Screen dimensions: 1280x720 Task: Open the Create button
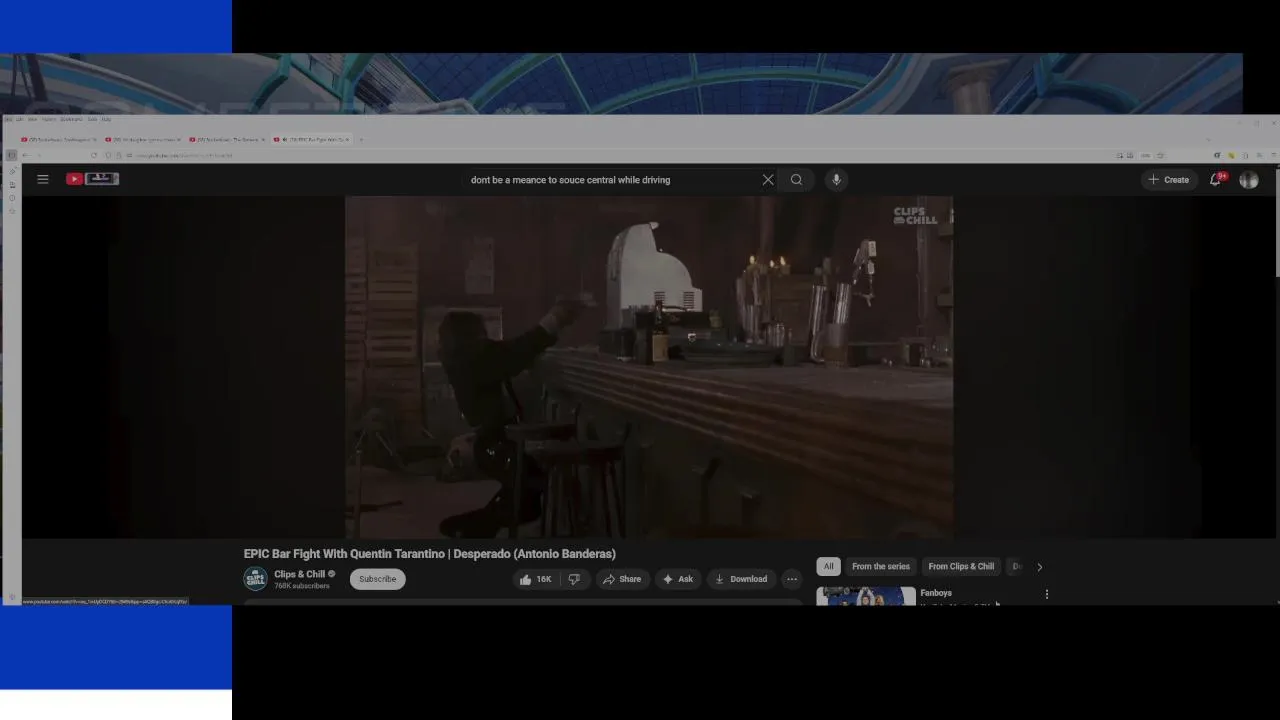[x=1169, y=180]
